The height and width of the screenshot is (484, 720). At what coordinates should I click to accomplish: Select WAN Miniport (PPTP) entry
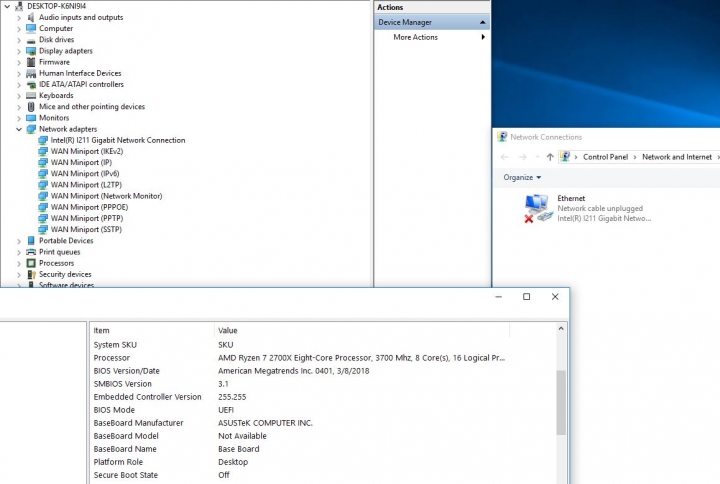coord(87,218)
